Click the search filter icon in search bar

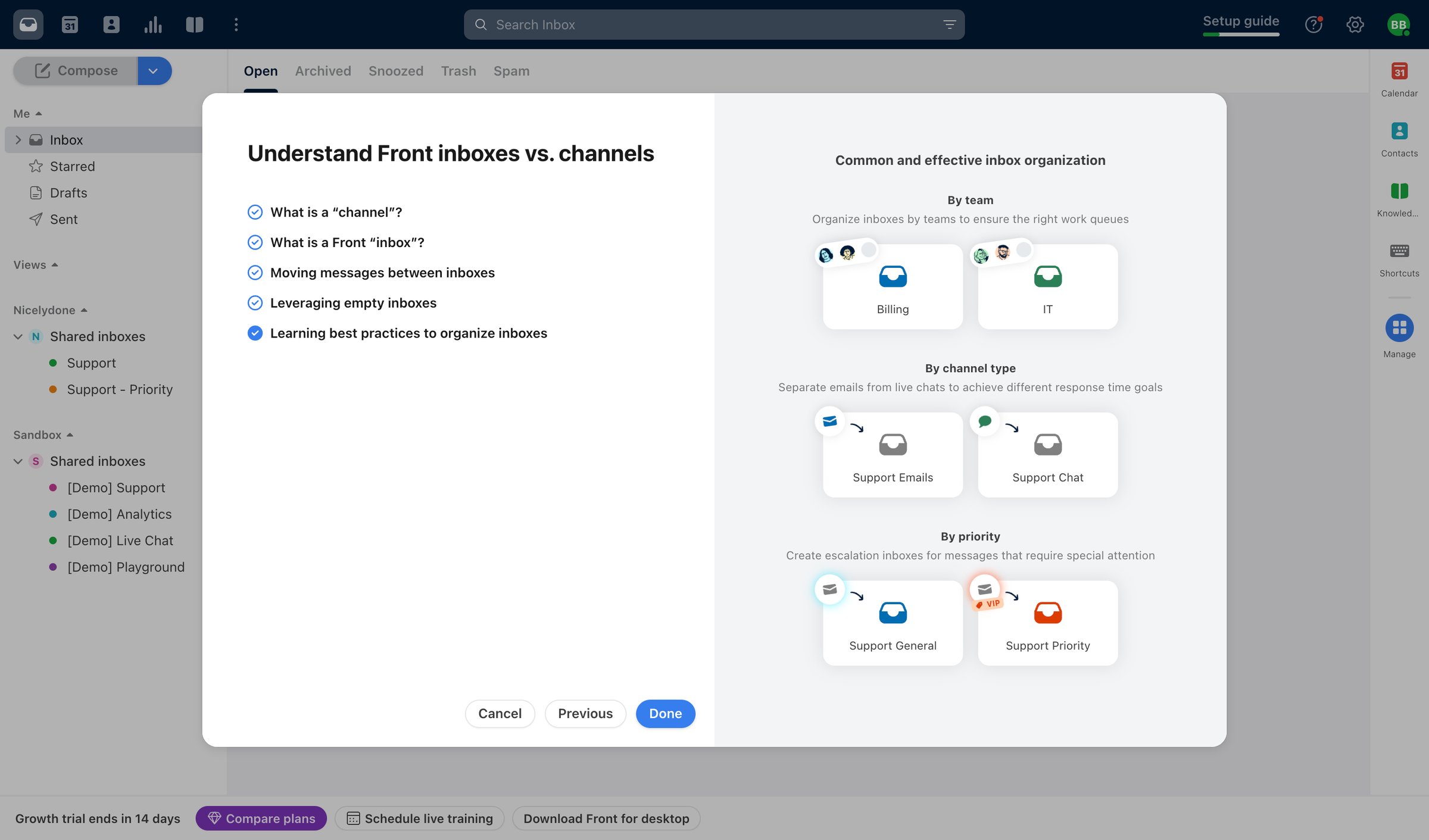(x=949, y=24)
